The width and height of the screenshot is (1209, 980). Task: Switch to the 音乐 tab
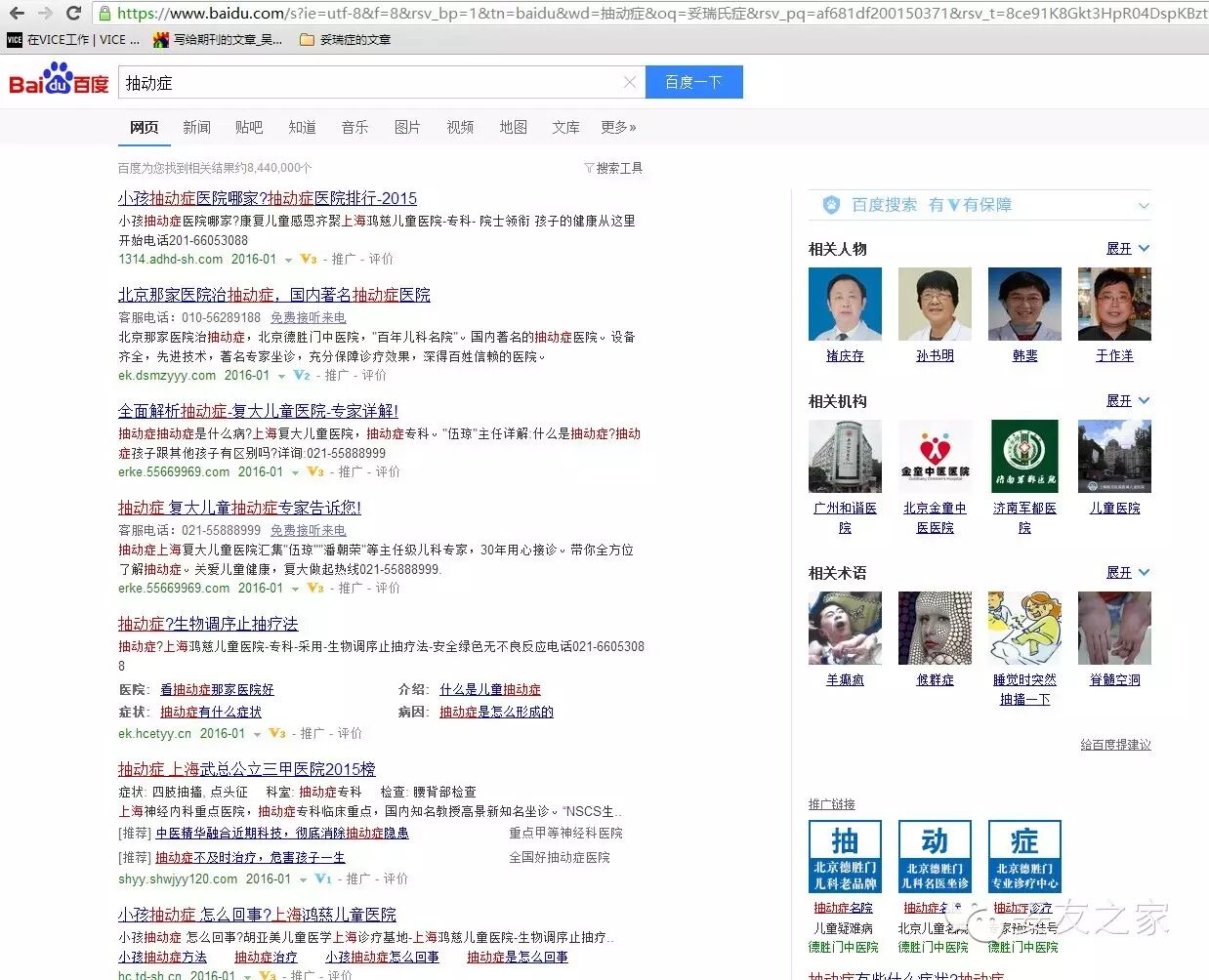pyautogui.click(x=354, y=127)
